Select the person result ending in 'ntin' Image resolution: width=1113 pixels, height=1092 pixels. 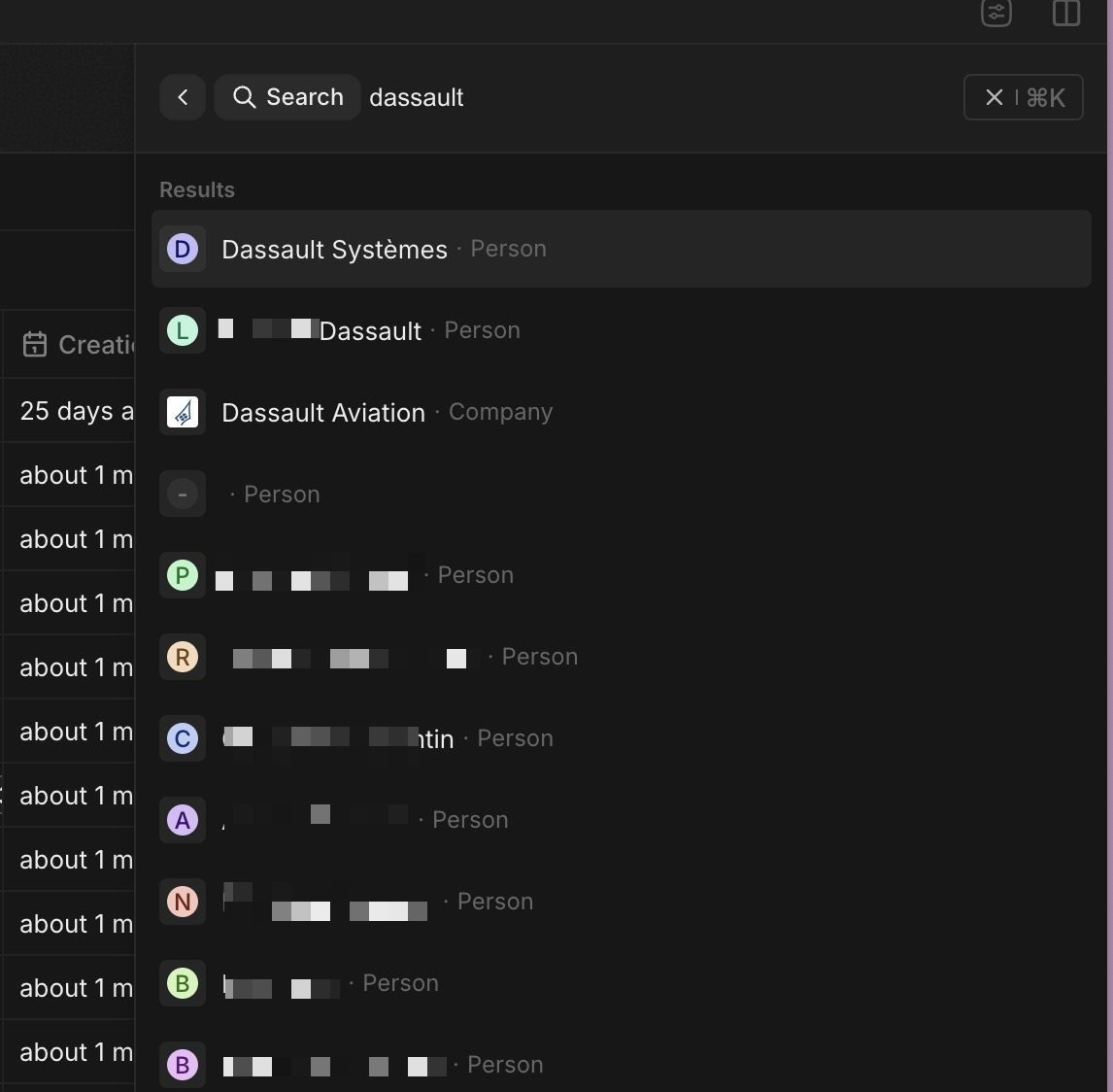[x=622, y=739]
